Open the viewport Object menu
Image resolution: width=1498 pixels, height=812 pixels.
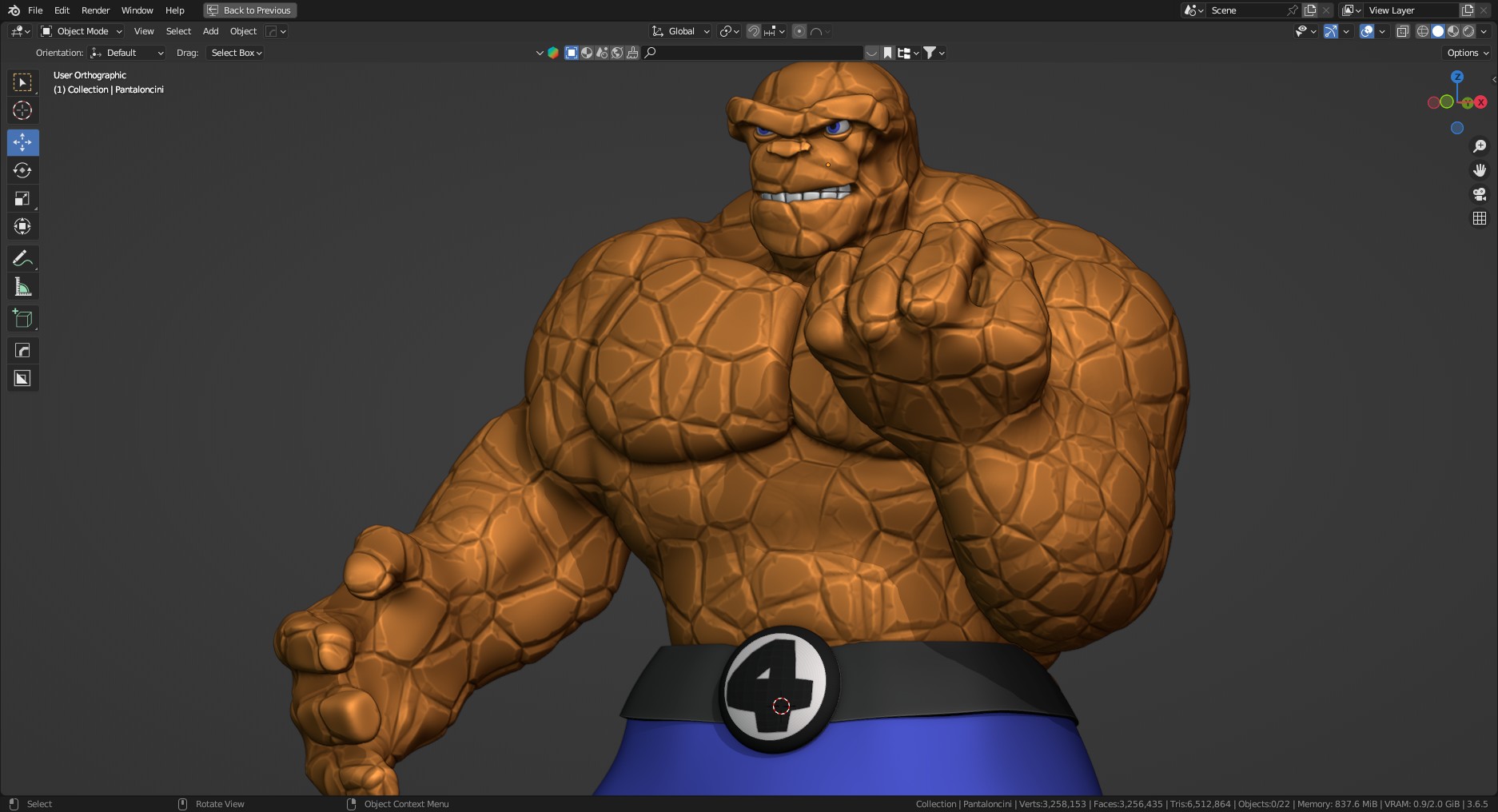[x=243, y=31]
